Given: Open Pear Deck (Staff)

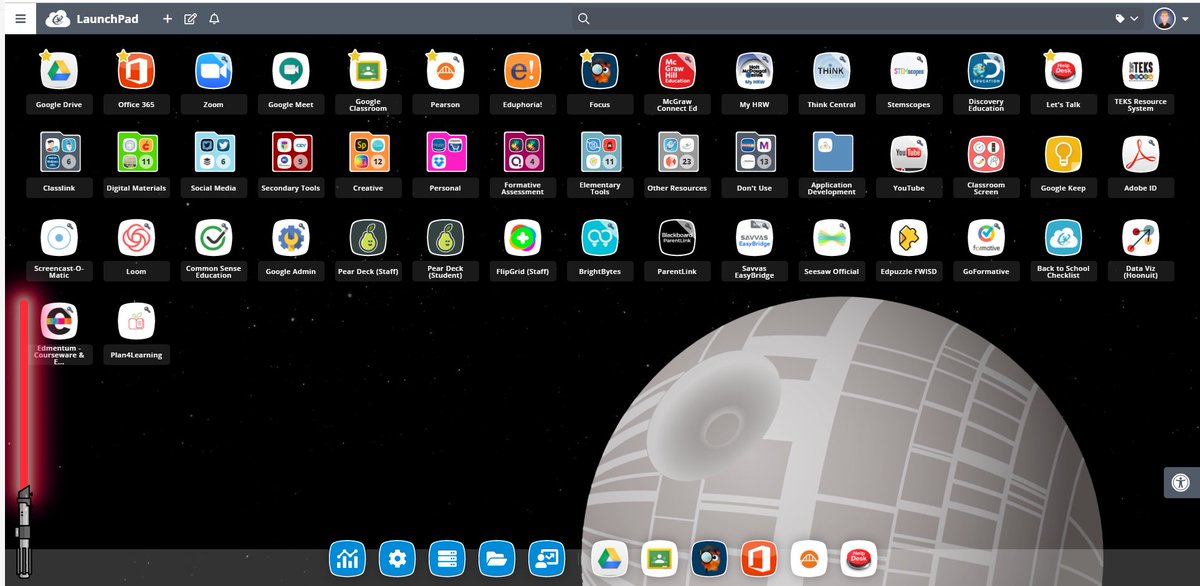Looking at the screenshot, I should click(368, 238).
